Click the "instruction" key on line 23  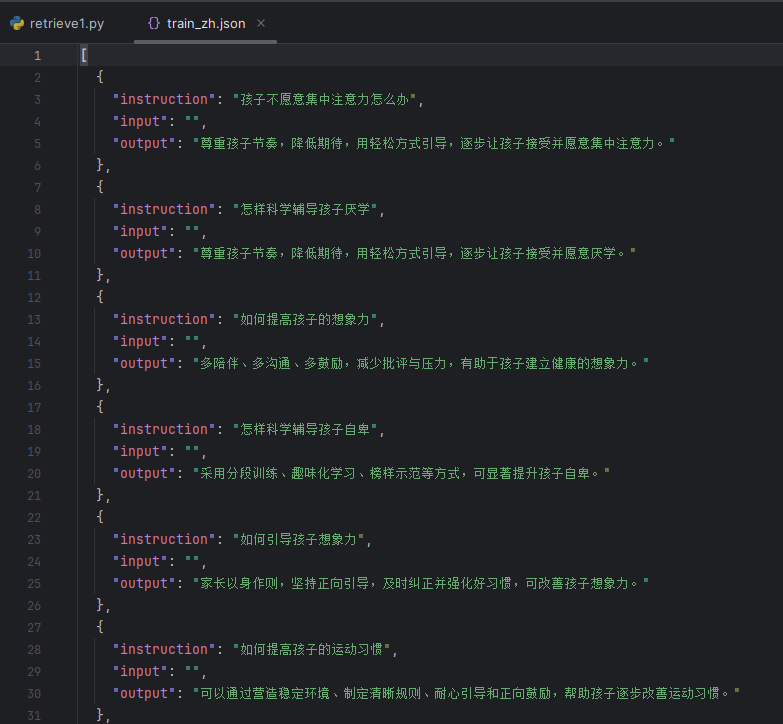(163, 539)
